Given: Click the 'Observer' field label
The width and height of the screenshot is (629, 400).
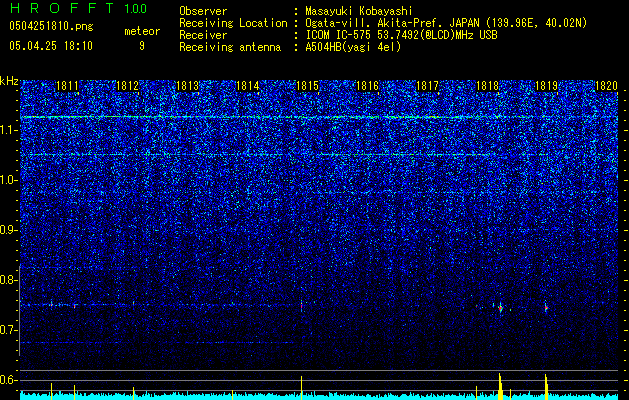Looking at the screenshot, I should (203, 11).
